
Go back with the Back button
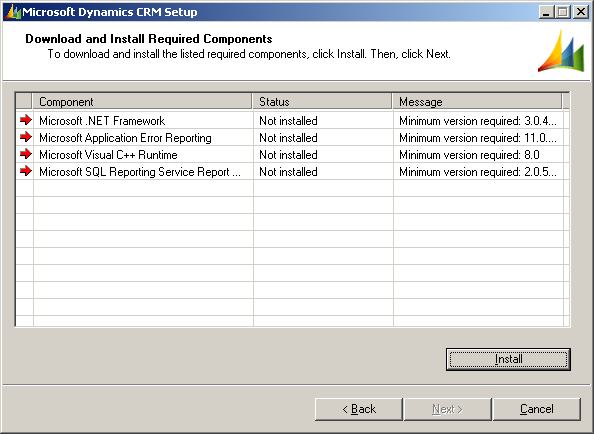pyautogui.click(x=358, y=409)
